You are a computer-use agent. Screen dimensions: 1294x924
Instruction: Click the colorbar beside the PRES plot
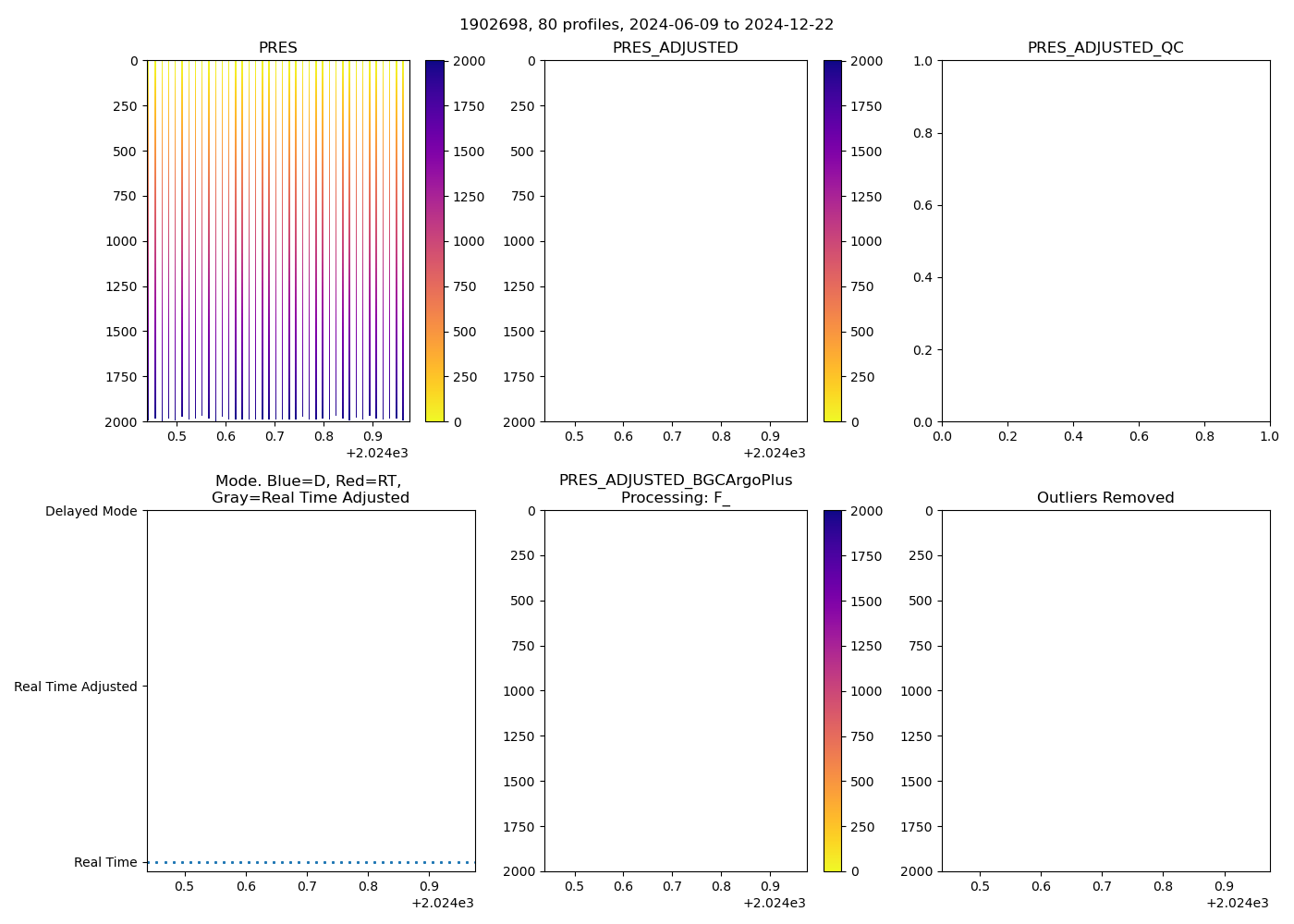434,240
